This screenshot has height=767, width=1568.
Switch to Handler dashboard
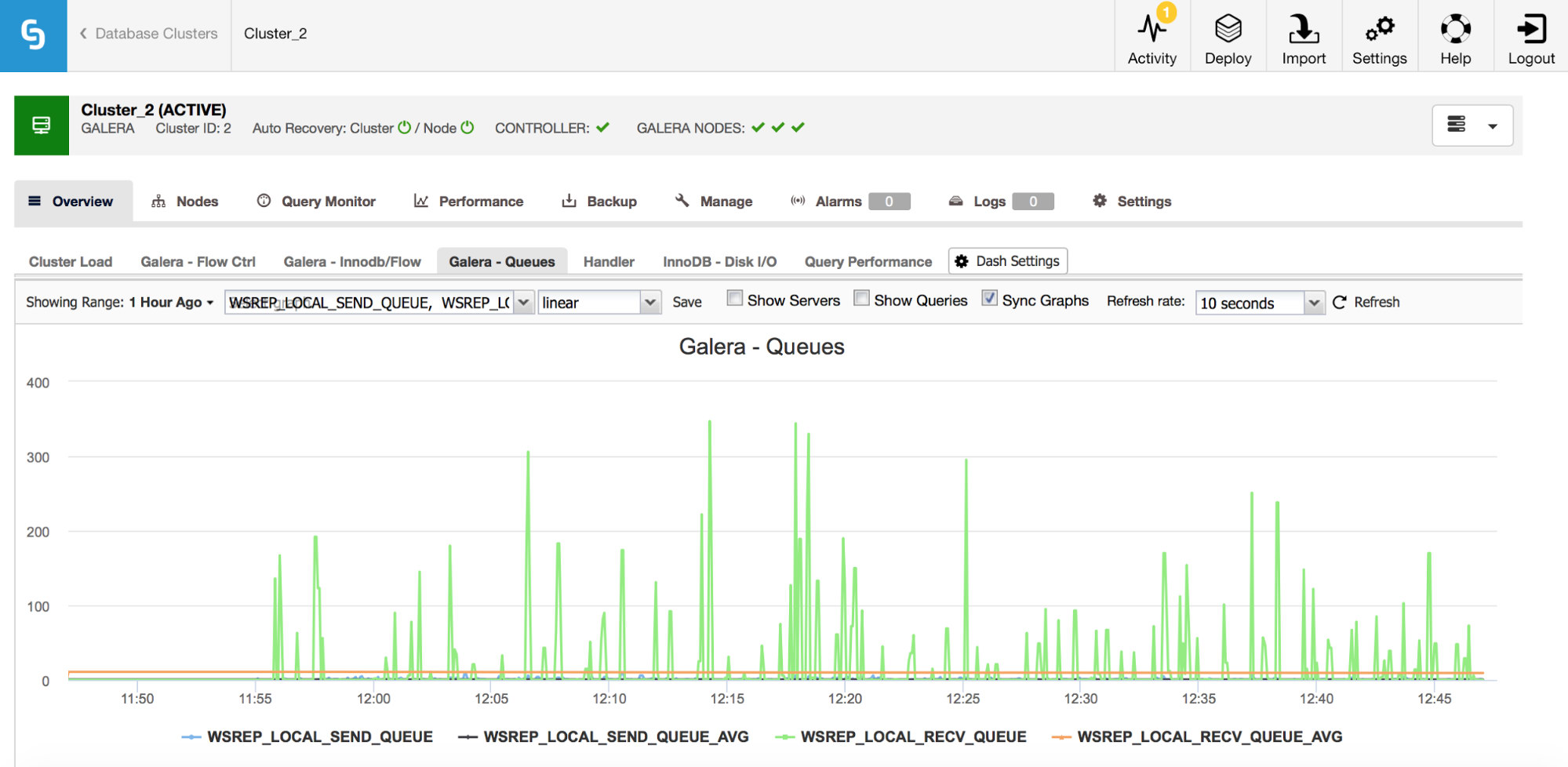click(x=609, y=262)
